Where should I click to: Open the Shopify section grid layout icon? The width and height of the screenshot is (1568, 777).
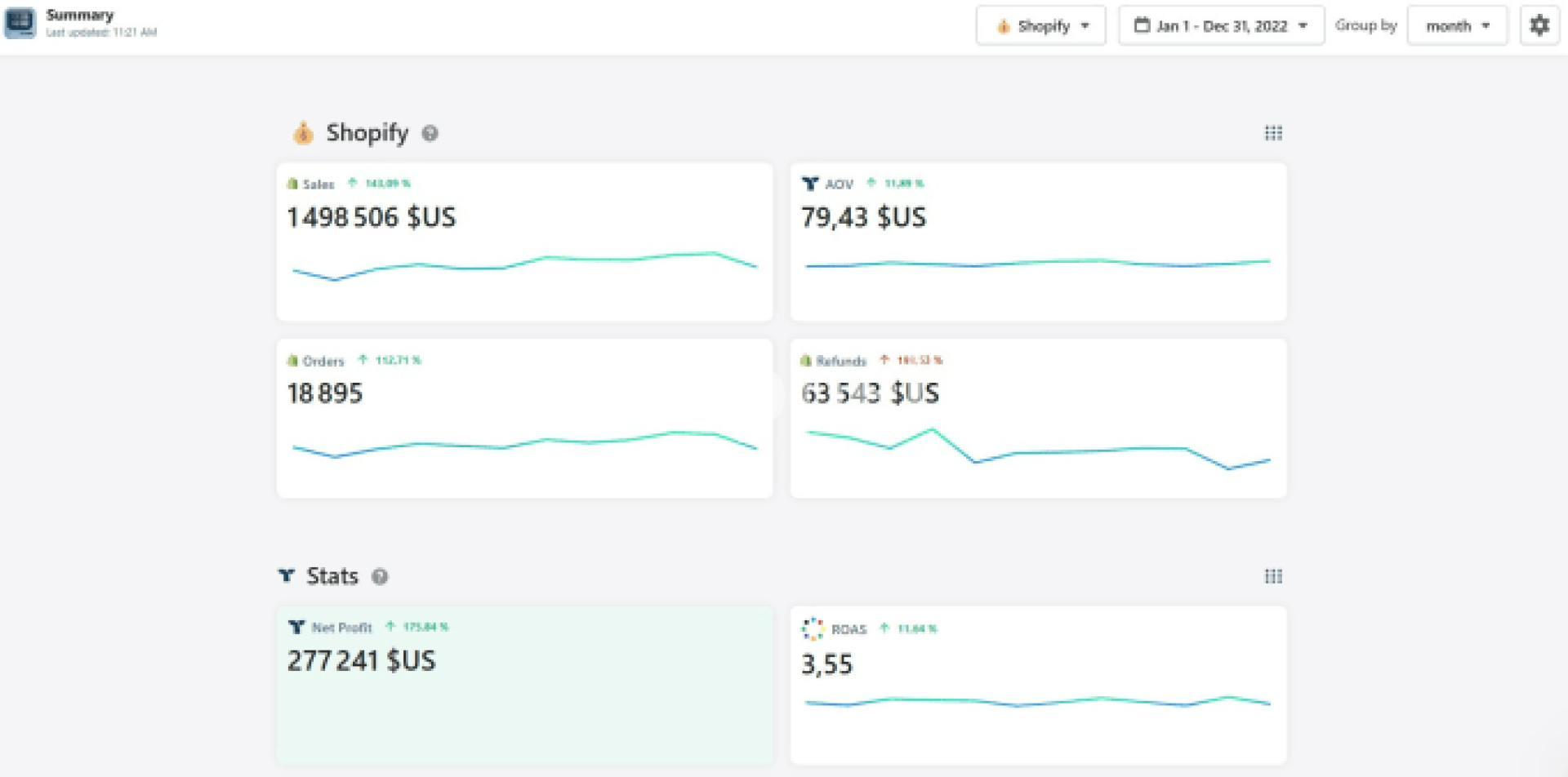[1273, 133]
